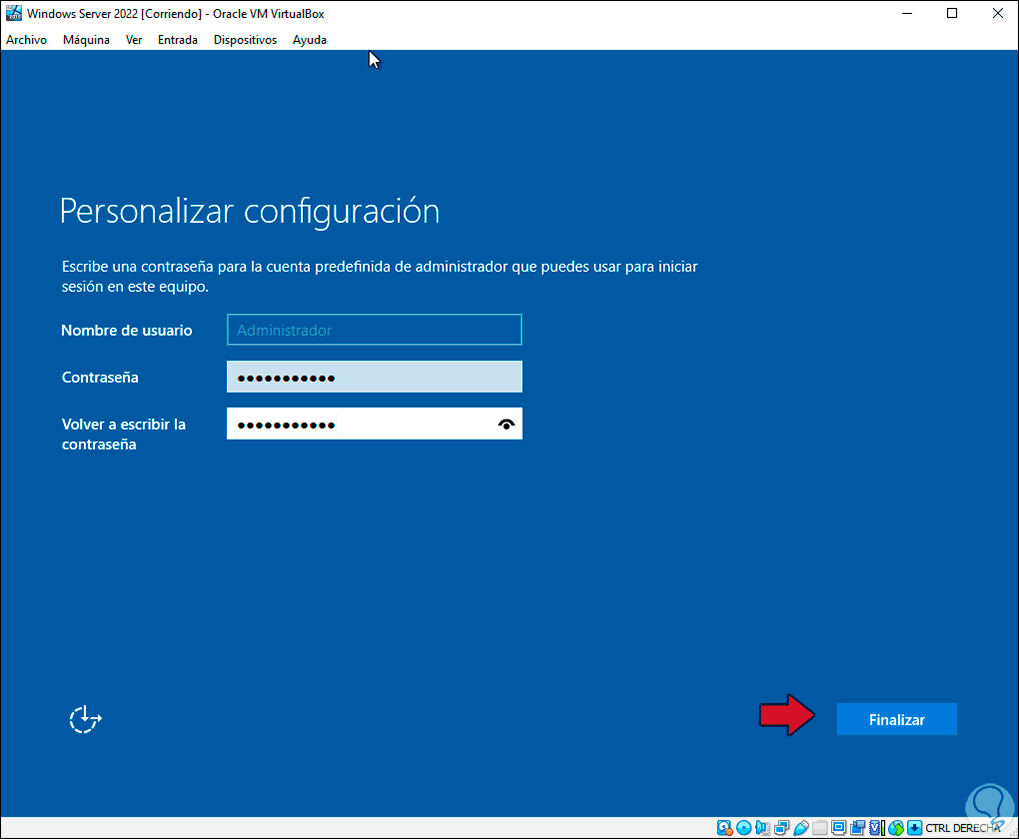This screenshot has width=1019, height=839.
Task: Click the network adapters status icon
Action: coord(782,828)
